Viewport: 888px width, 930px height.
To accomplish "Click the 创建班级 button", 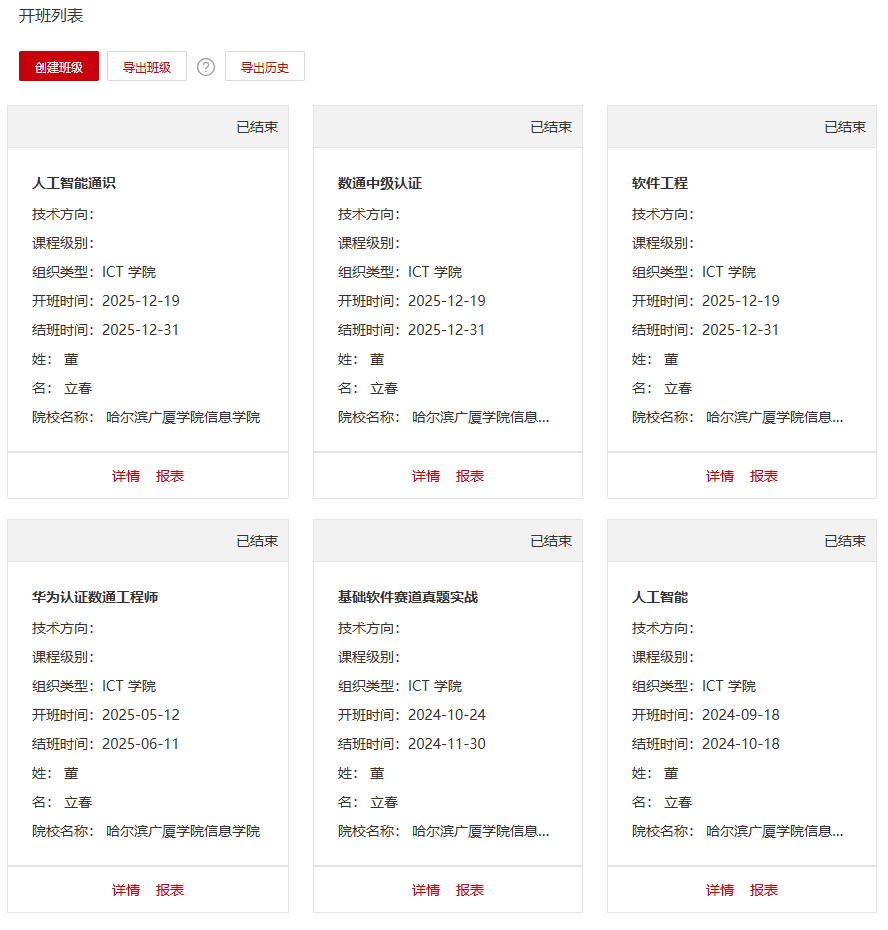I will pyautogui.click(x=59, y=67).
